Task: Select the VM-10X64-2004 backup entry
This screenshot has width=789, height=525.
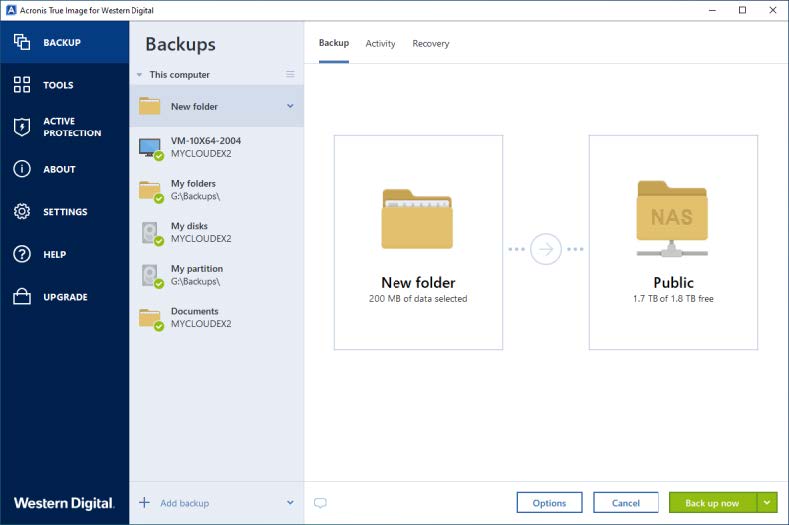Action: click(216, 148)
